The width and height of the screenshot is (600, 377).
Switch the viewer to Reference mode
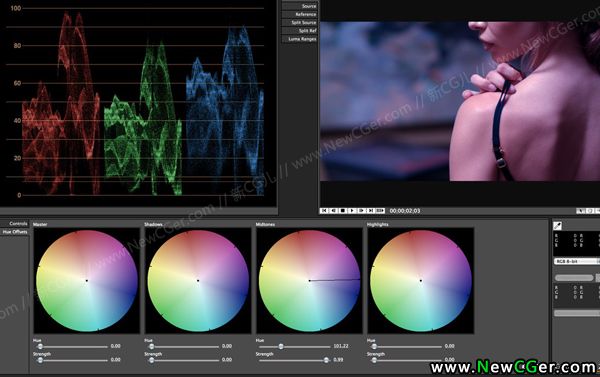[x=300, y=14]
